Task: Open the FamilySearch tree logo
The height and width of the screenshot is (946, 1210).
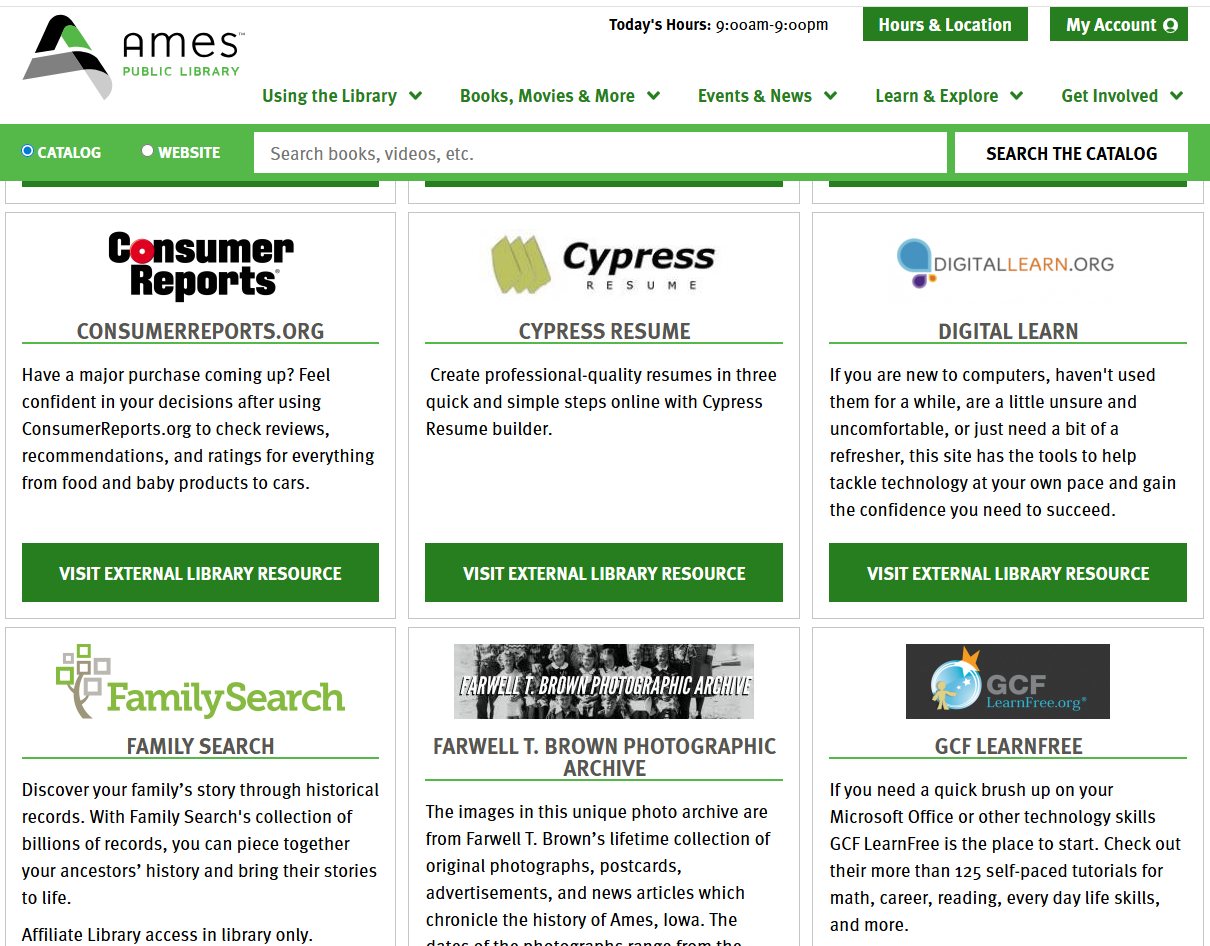Action: pos(200,683)
